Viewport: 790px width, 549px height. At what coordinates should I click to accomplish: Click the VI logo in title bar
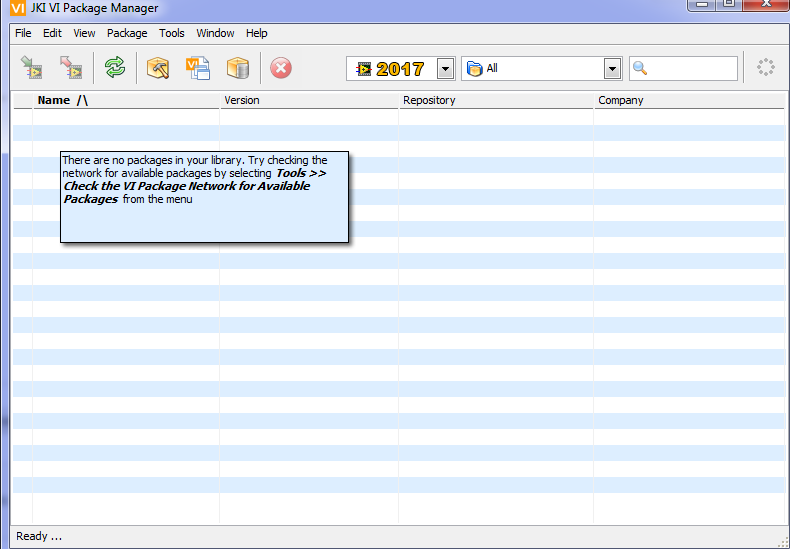[18, 8]
